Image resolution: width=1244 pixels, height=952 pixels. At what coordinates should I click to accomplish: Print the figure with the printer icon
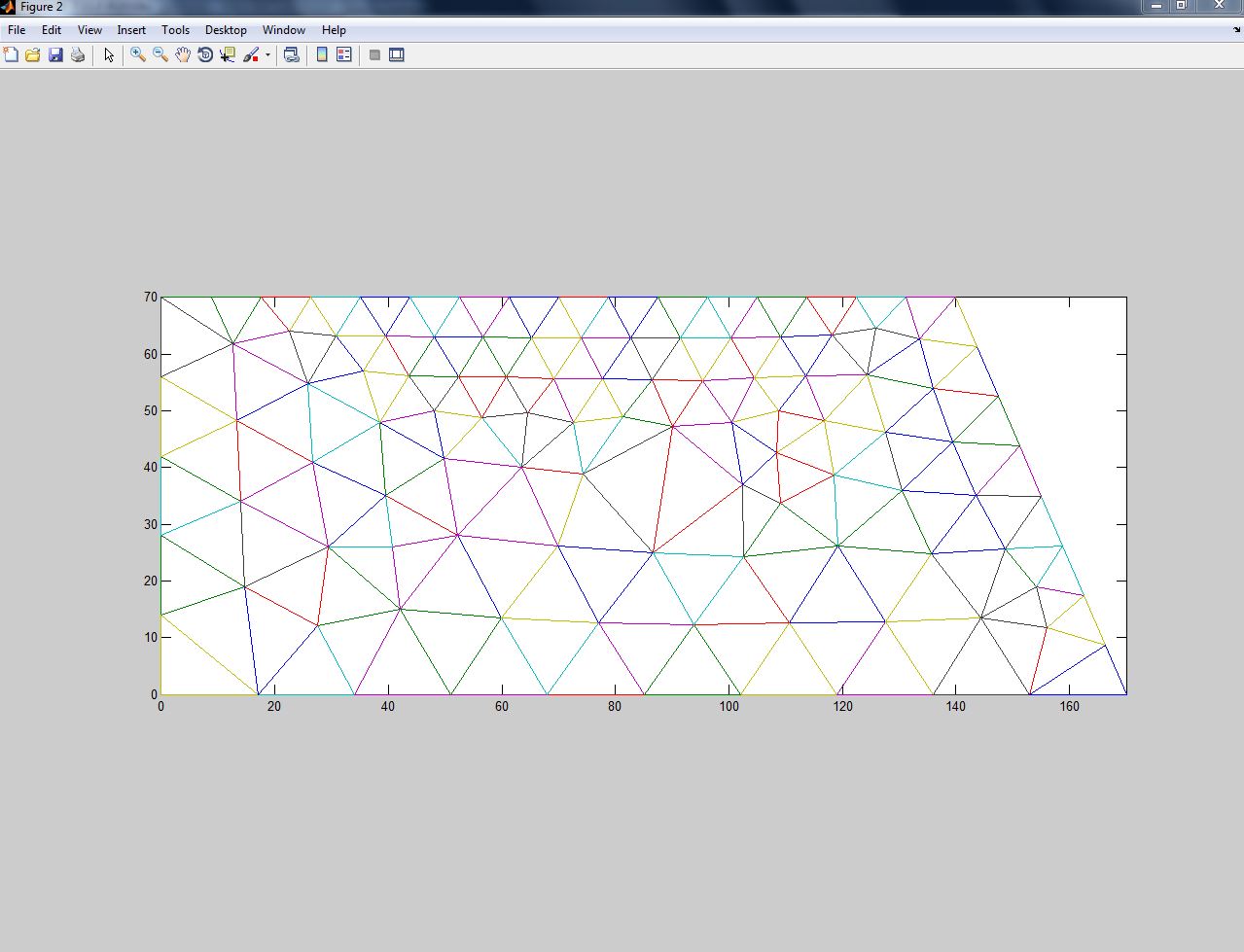[x=78, y=55]
